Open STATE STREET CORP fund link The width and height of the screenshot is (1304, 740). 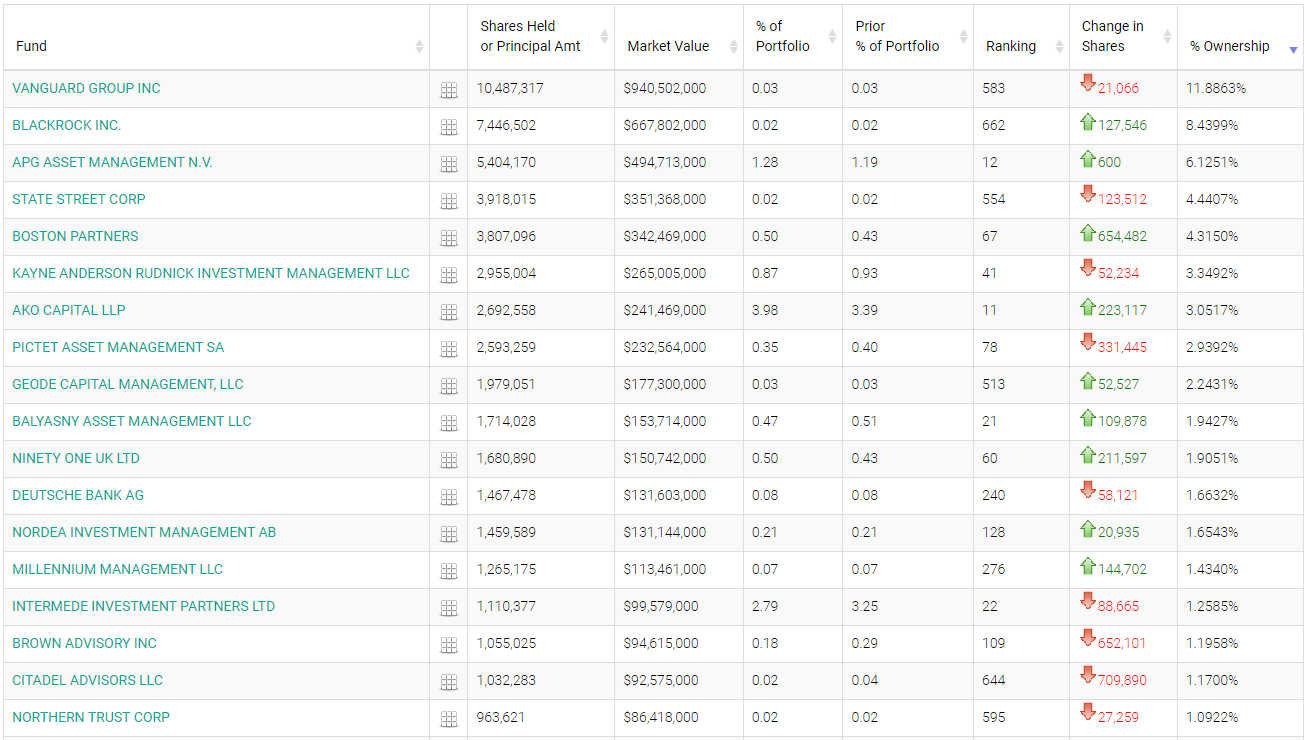[x=79, y=199]
